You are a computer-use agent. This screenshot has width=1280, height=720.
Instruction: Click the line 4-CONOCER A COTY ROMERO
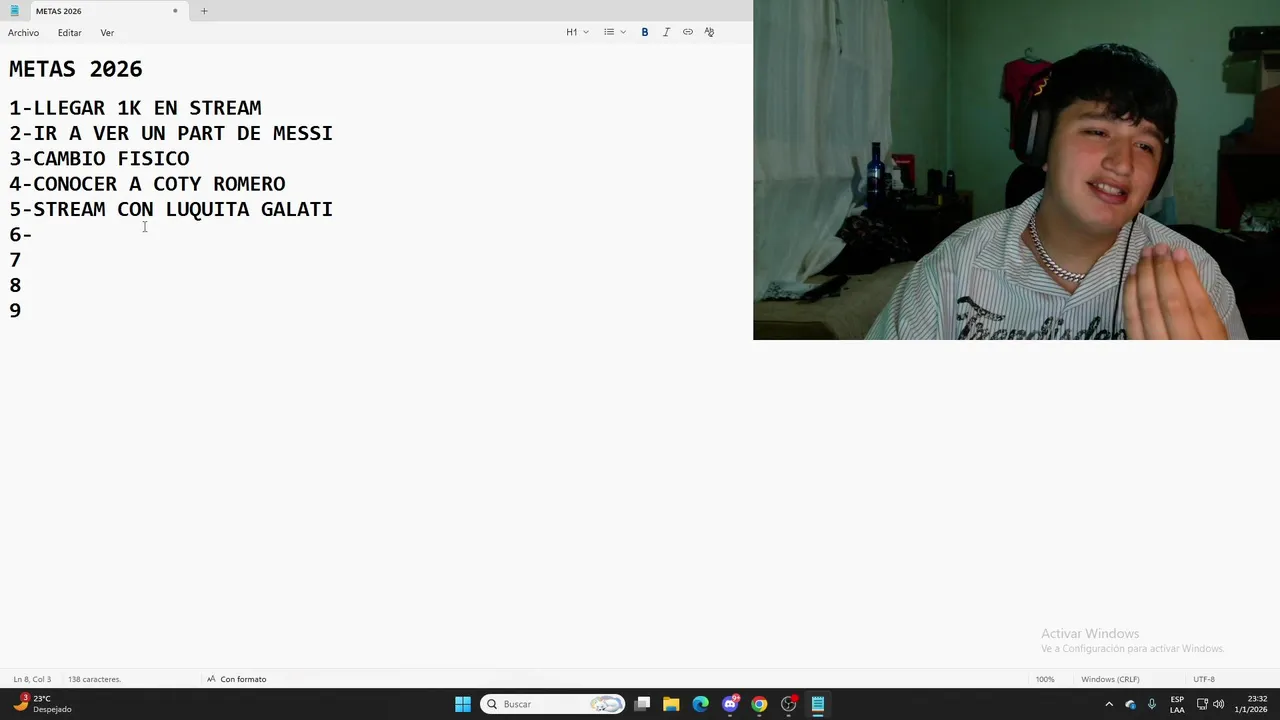147,184
